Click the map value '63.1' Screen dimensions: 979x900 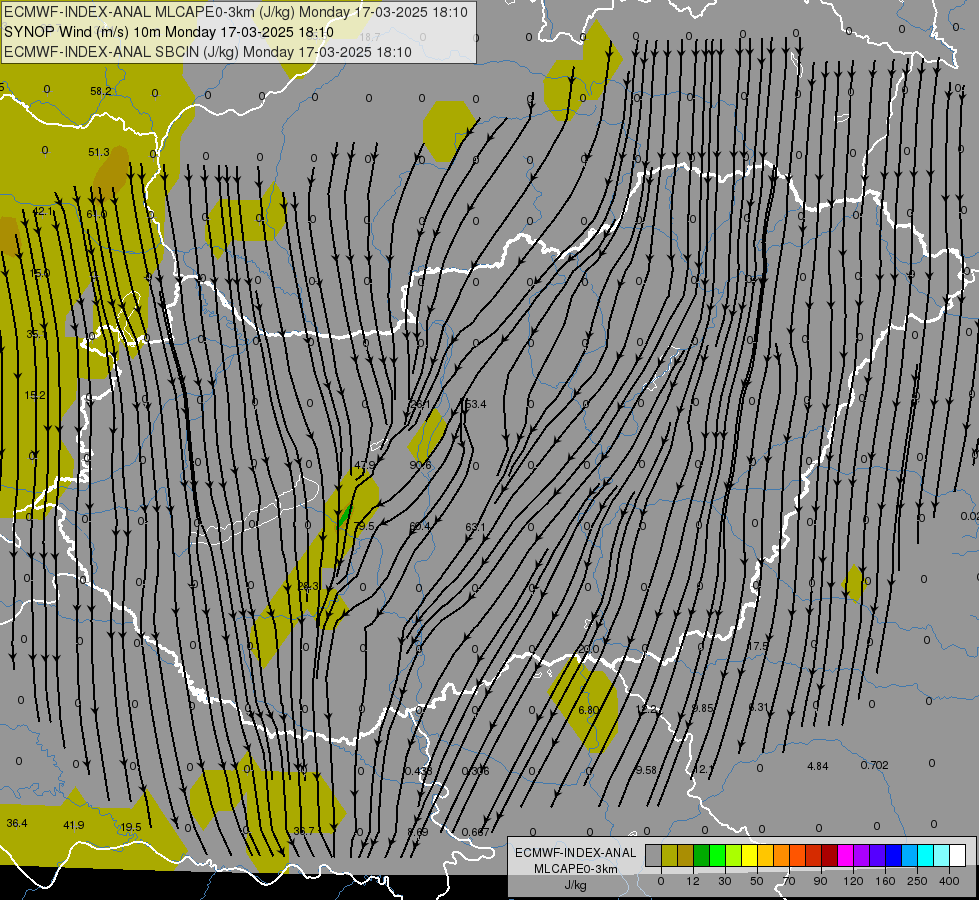point(475,527)
